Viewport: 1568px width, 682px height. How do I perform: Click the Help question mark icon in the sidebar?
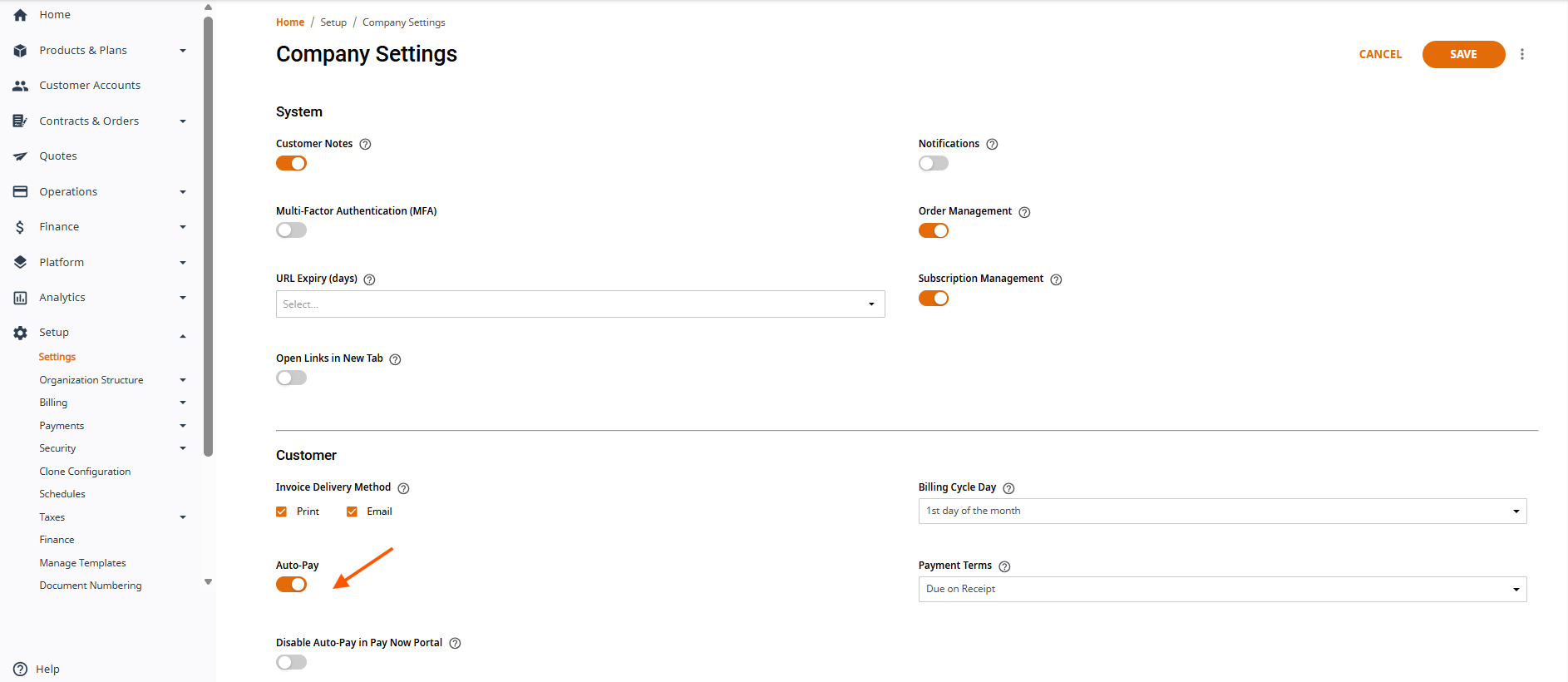(21, 669)
